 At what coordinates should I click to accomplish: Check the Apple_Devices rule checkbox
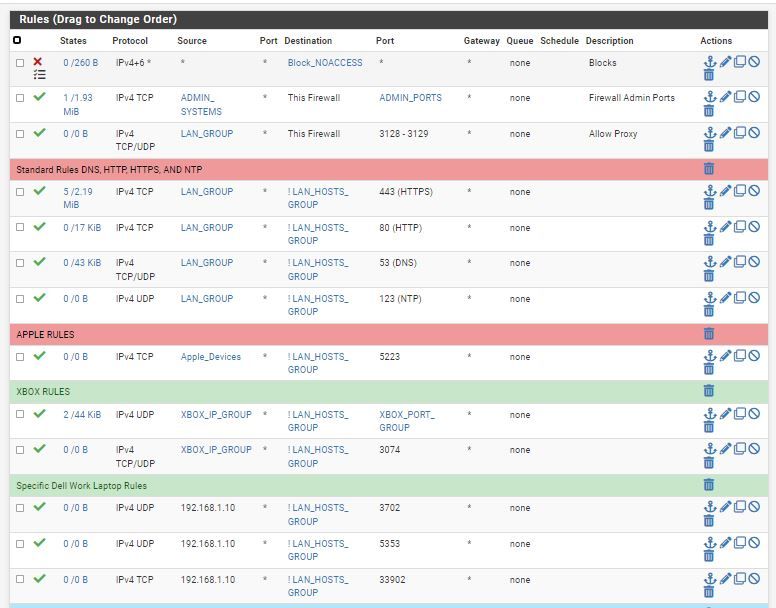(20, 357)
